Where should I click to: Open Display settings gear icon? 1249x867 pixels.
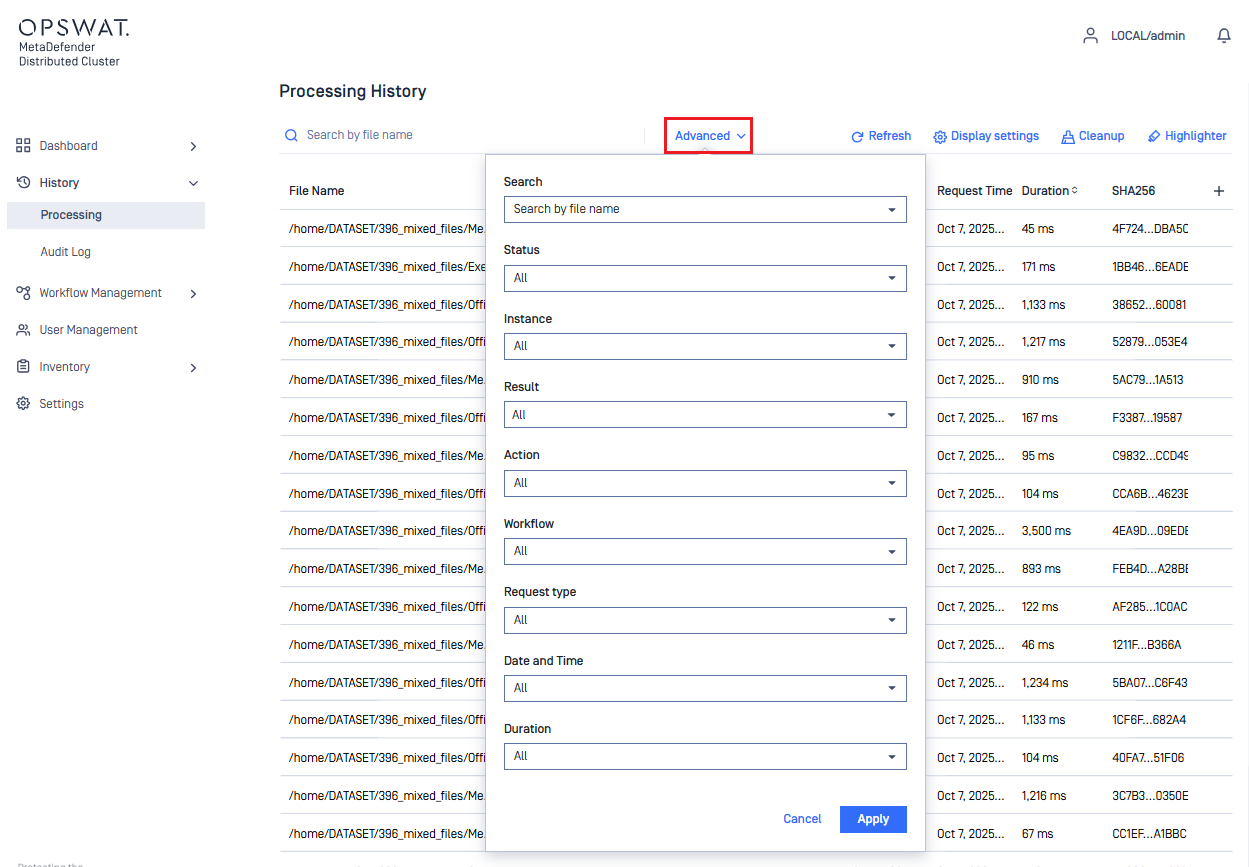pos(940,136)
